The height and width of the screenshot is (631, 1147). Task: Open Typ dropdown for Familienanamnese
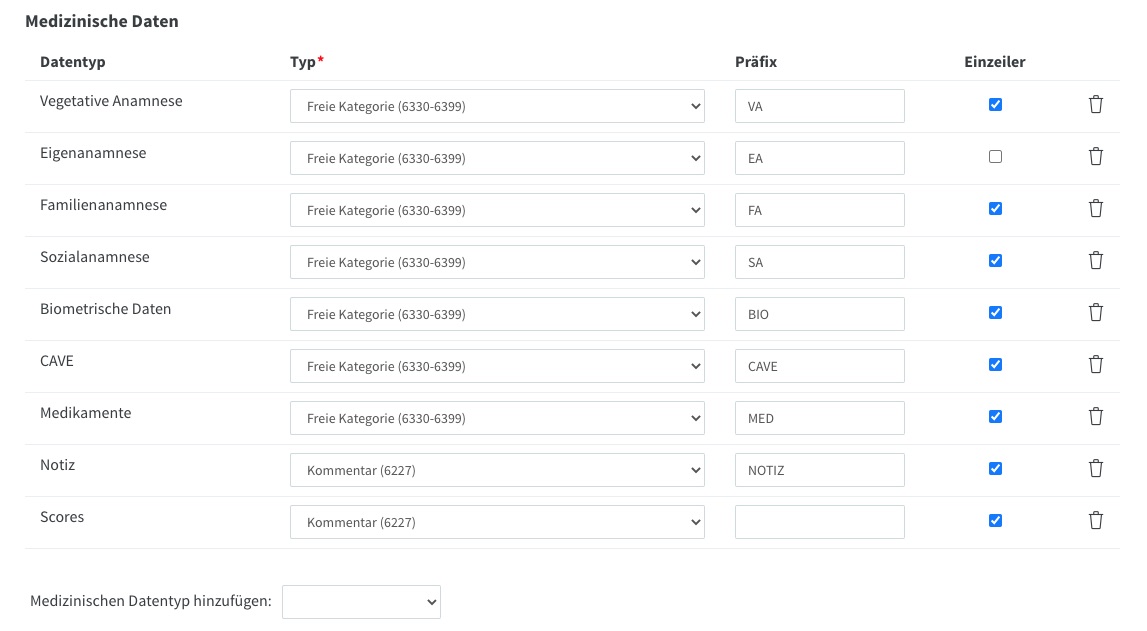point(497,210)
